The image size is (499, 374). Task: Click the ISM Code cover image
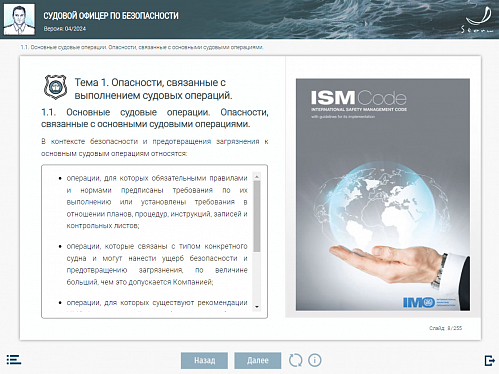pyautogui.click(x=383, y=195)
